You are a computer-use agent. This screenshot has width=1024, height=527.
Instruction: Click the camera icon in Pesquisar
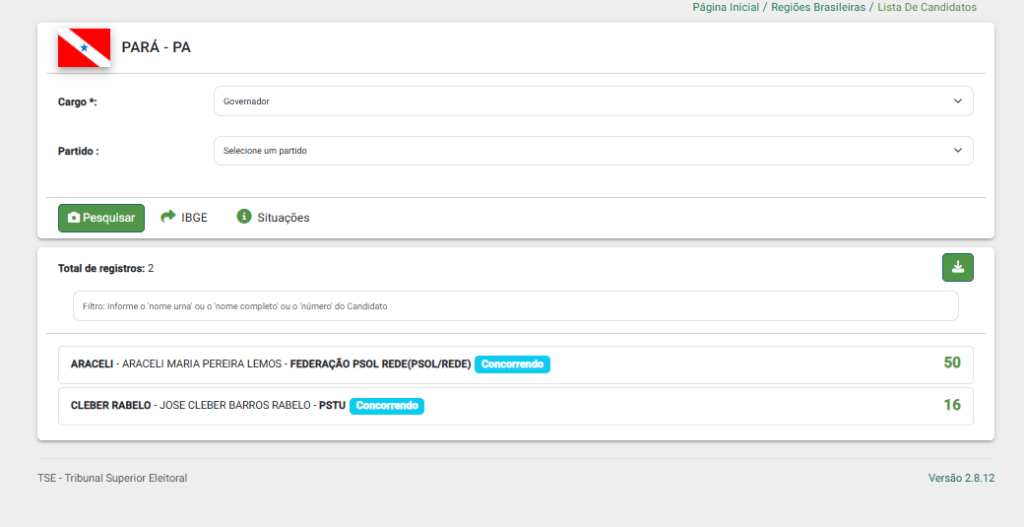(x=74, y=217)
